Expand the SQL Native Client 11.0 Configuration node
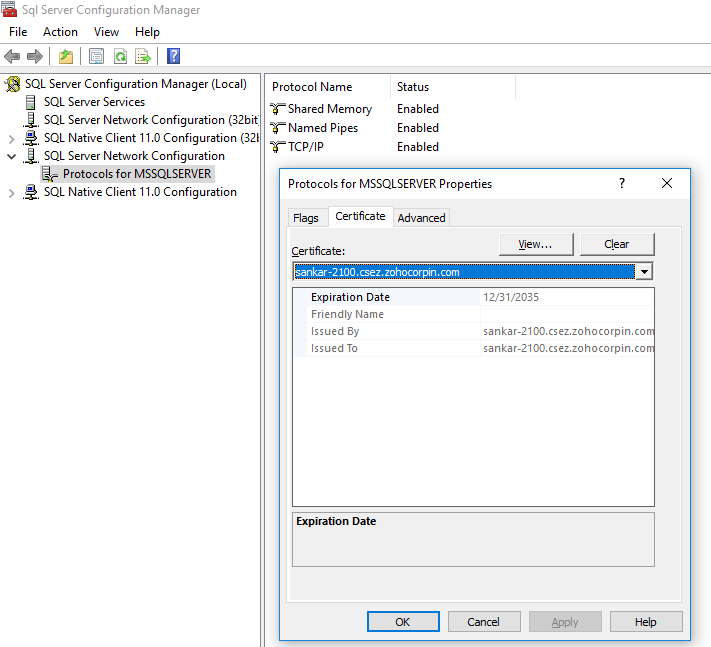This screenshot has width=711, height=647. pos(12,193)
